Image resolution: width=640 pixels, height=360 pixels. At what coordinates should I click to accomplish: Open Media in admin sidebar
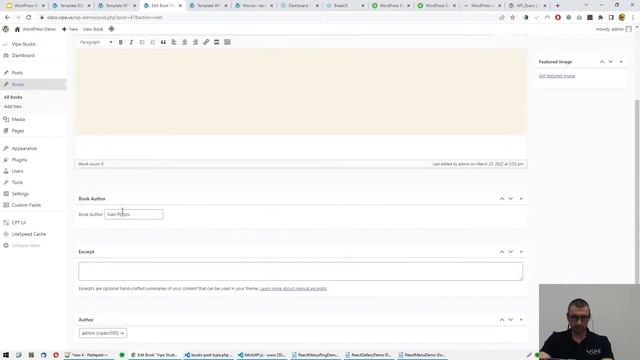click(x=18, y=120)
